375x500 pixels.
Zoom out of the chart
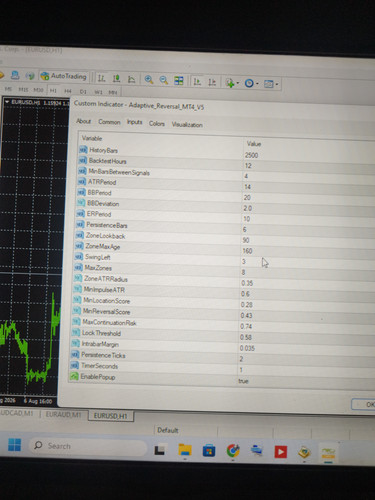pyautogui.click(x=164, y=80)
